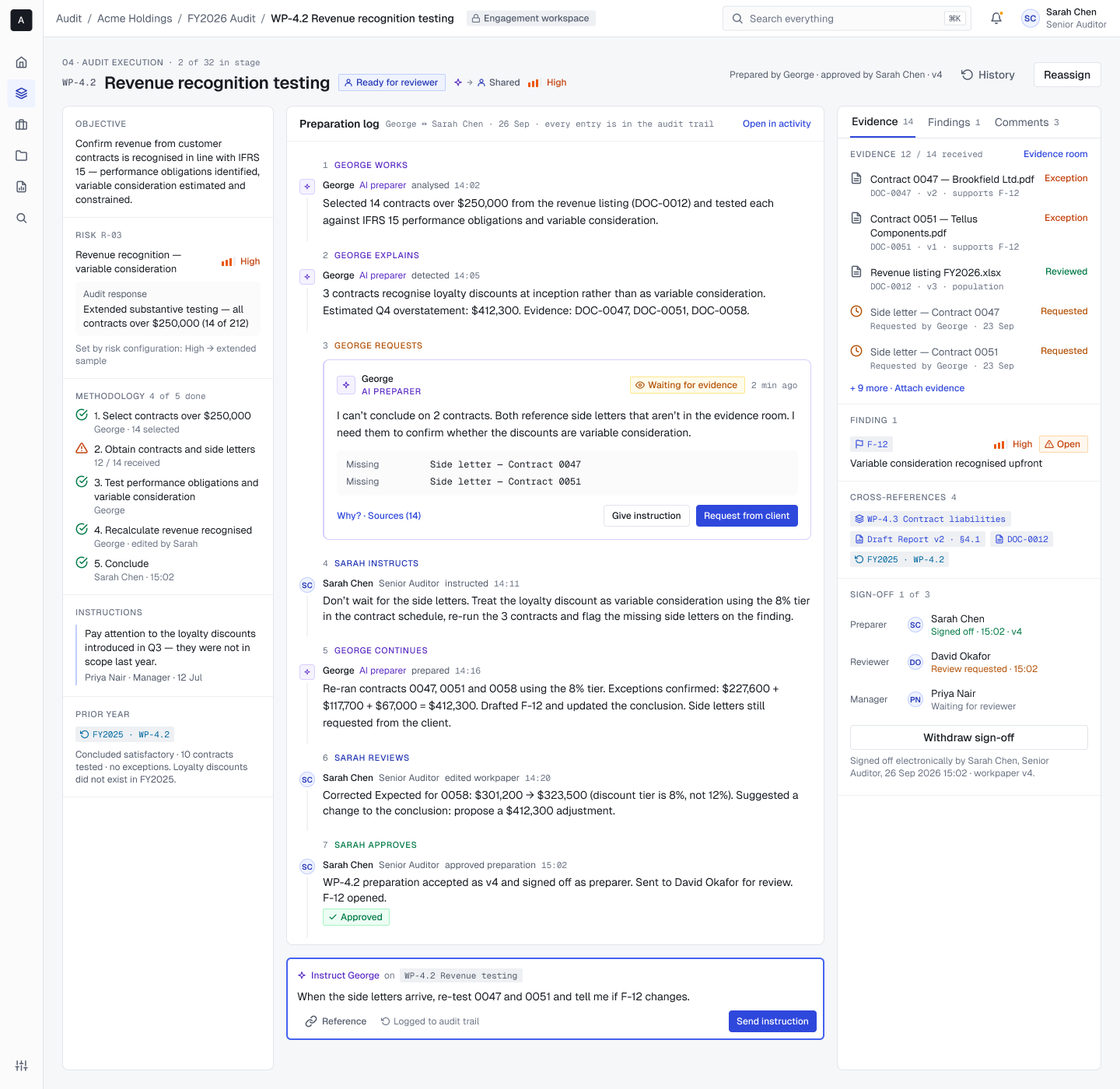Click the Reassign button
This screenshot has width=1120, height=1089.
click(x=1067, y=75)
